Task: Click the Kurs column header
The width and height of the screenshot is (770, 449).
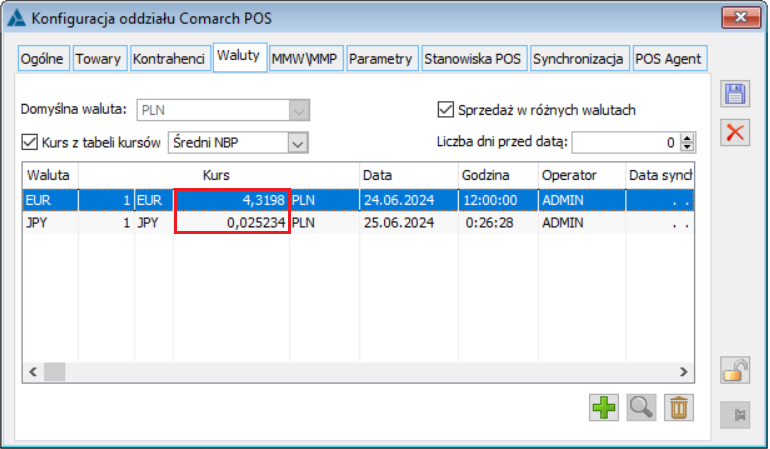Action: pos(217,175)
